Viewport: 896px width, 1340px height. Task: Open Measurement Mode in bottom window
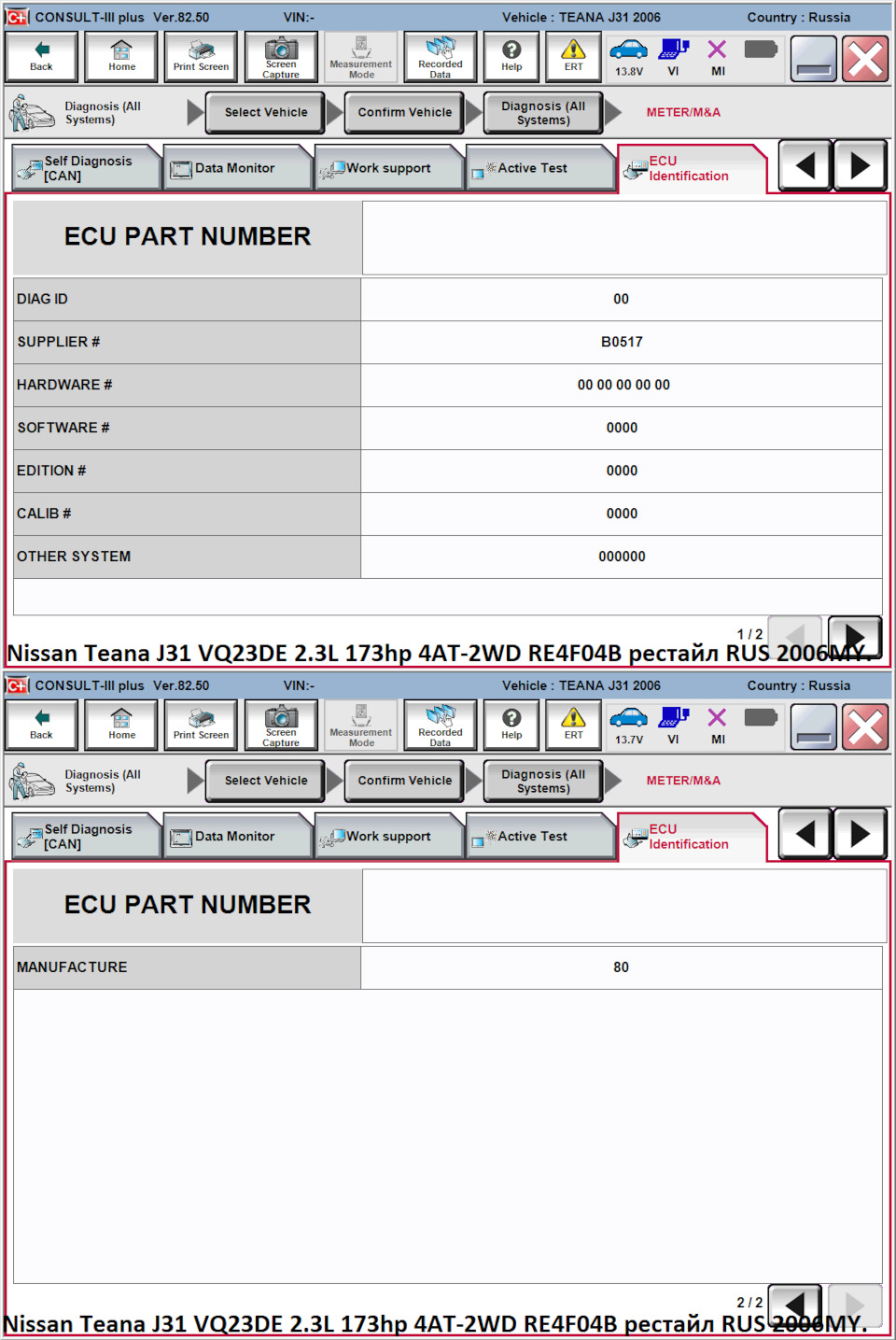coord(361,725)
